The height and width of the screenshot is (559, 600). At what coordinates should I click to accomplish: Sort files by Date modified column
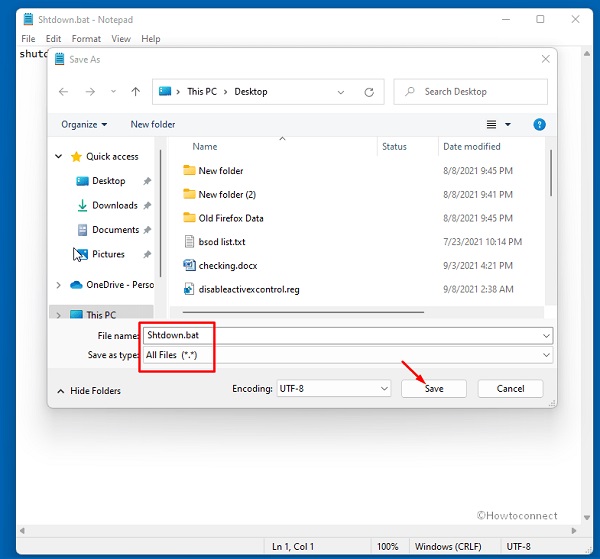point(471,147)
